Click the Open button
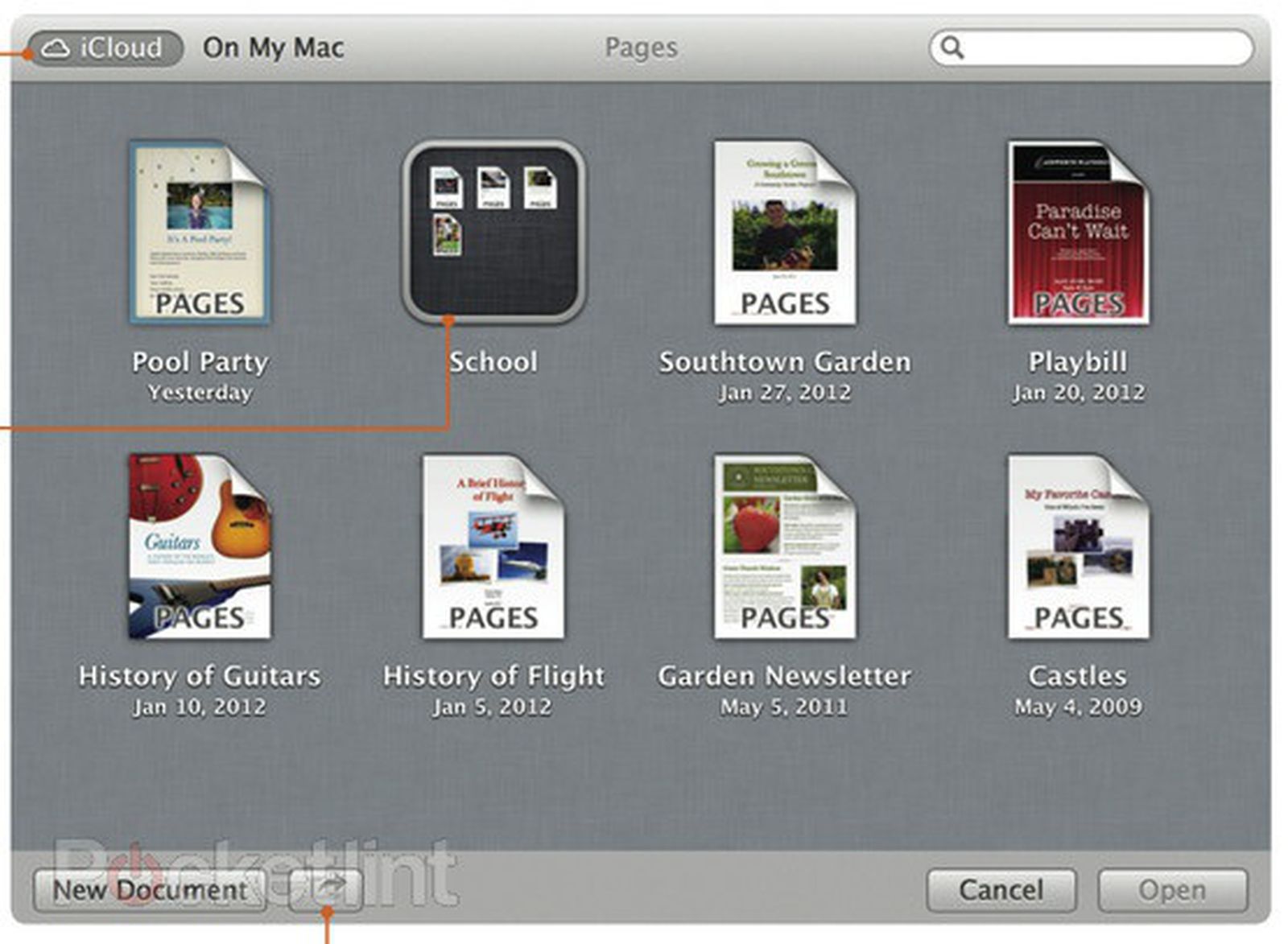This screenshot has height=944, width=1288. click(1172, 890)
